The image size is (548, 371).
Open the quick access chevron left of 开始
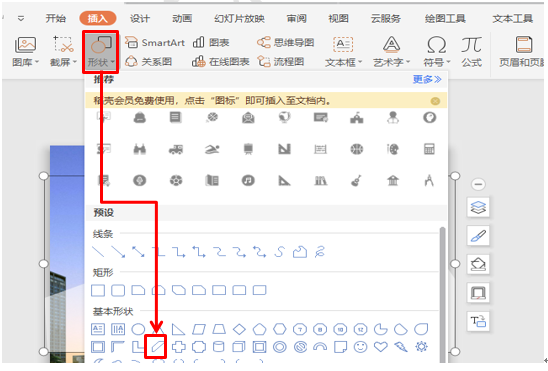21,19
